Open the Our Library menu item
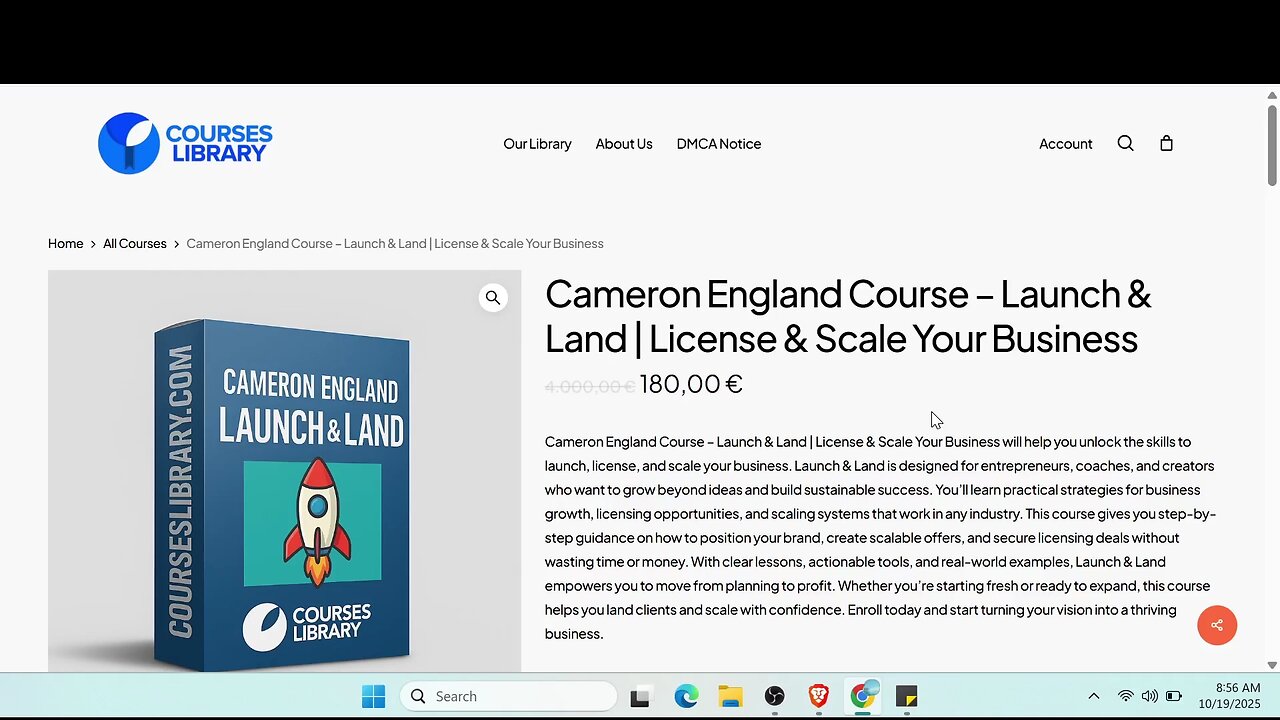Viewport: 1280px width, 720px height. click(x=537, y=144)
